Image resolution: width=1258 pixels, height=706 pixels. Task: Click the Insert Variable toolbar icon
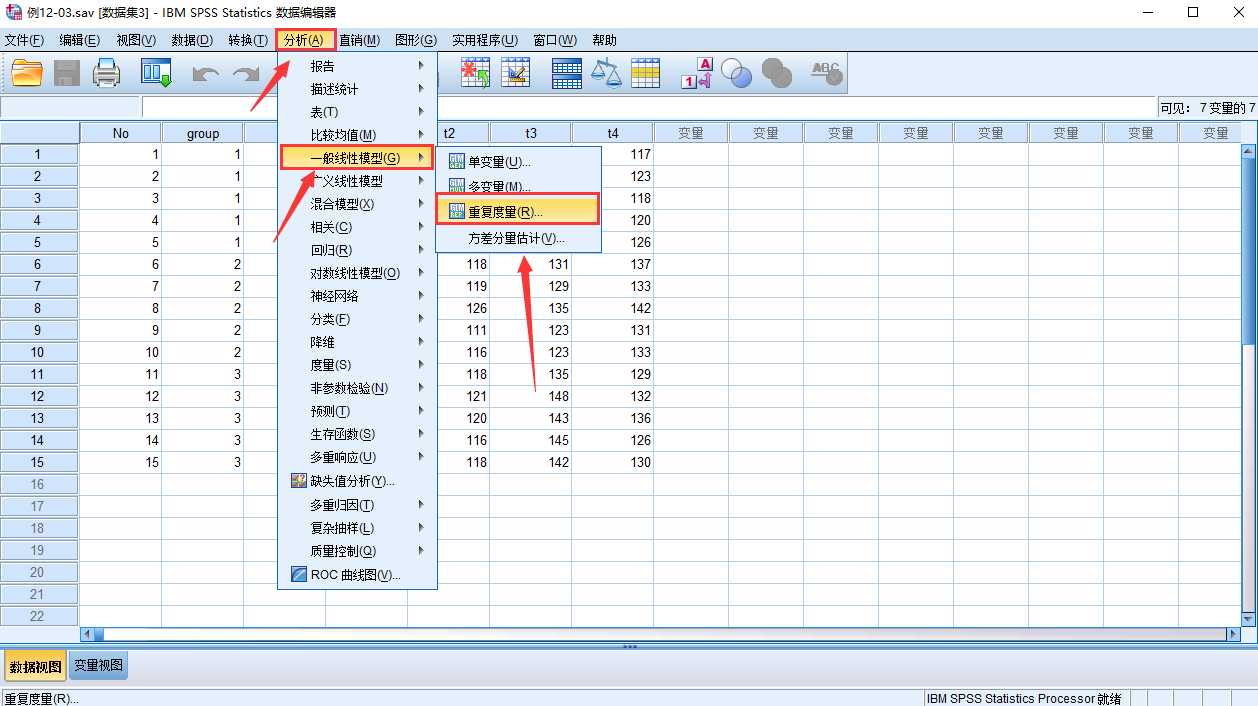point(516,73)
